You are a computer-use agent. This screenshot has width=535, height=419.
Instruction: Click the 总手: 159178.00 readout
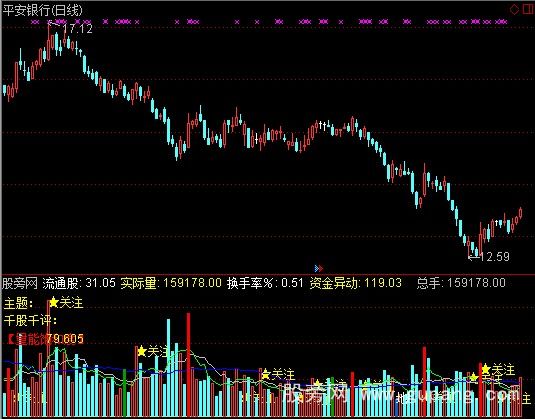[x=461, y=283]
